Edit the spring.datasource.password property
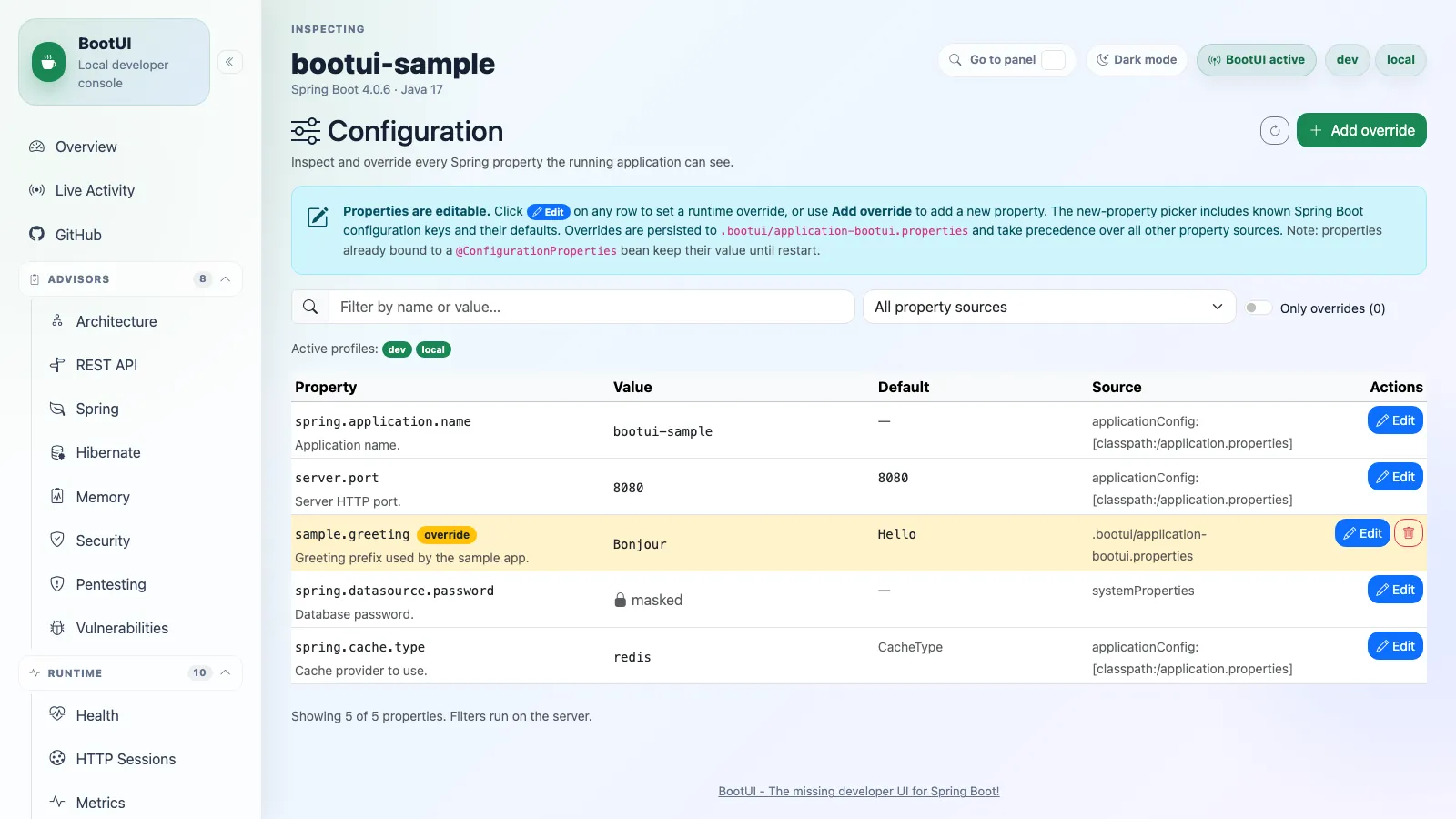 1395,590
